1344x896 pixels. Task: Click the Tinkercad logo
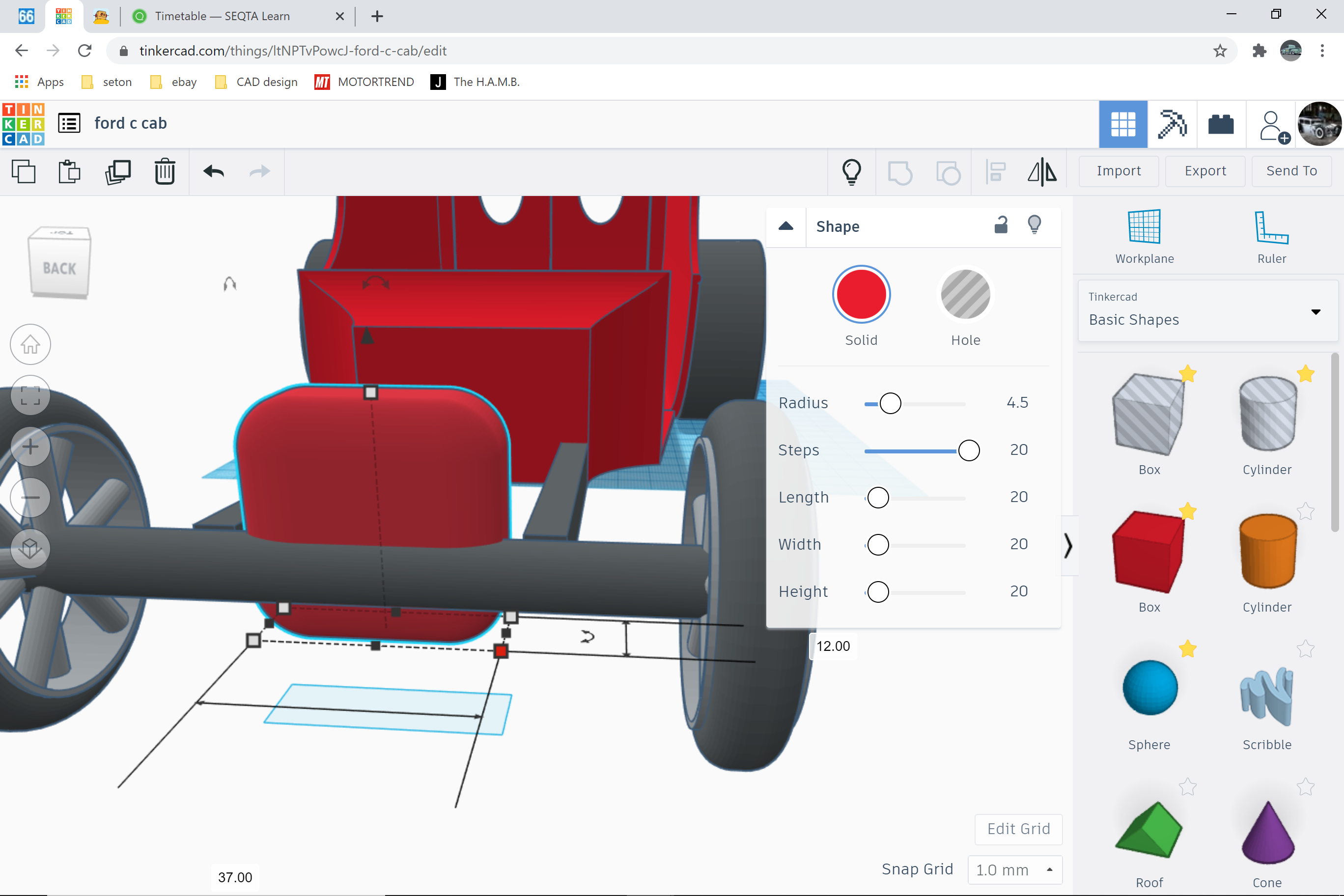coord(24,124)
